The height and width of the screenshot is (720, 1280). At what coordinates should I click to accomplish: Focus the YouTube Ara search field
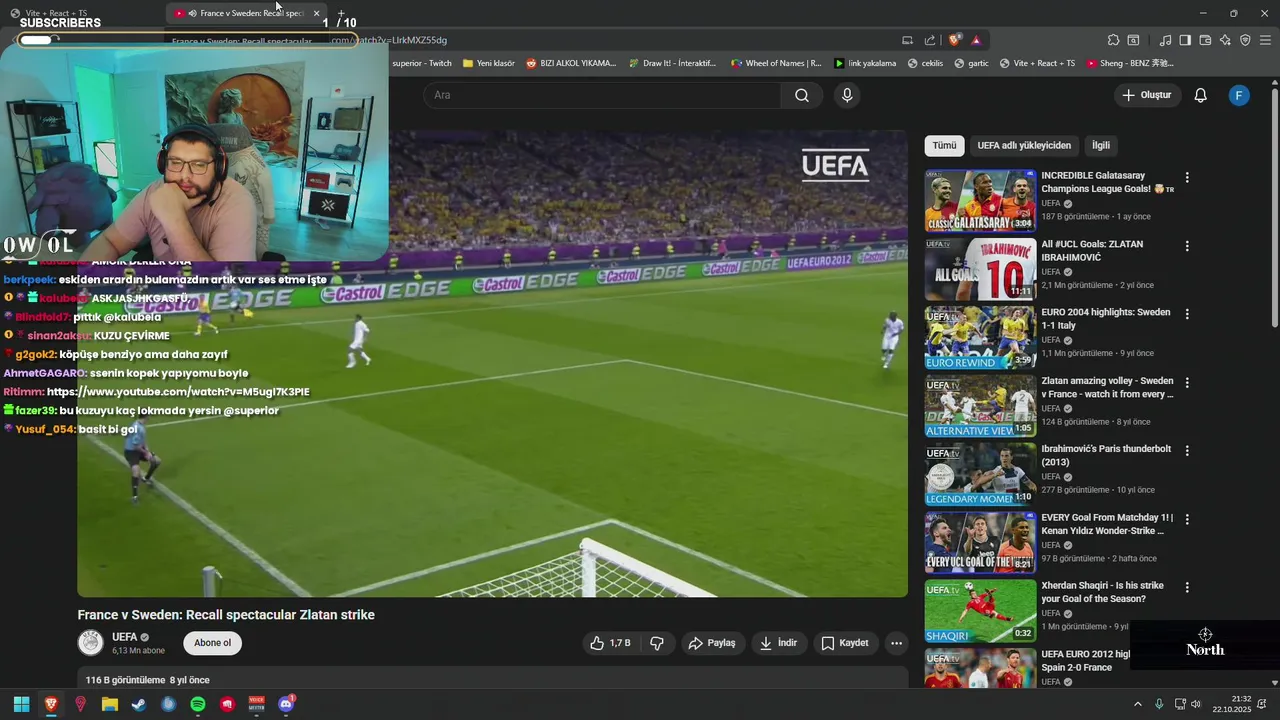[602, 95]
